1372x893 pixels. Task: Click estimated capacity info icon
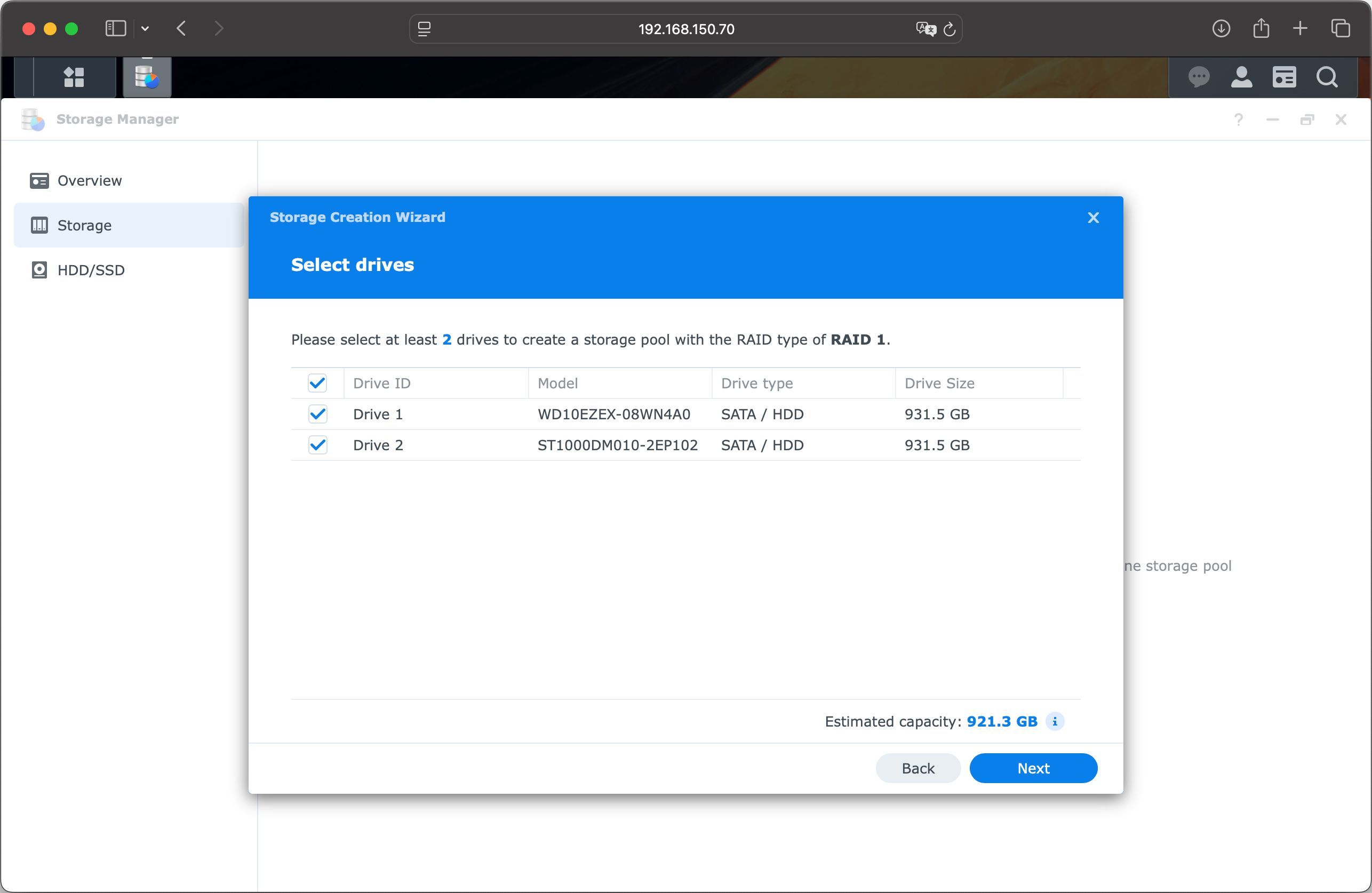tap(1055, 721)
